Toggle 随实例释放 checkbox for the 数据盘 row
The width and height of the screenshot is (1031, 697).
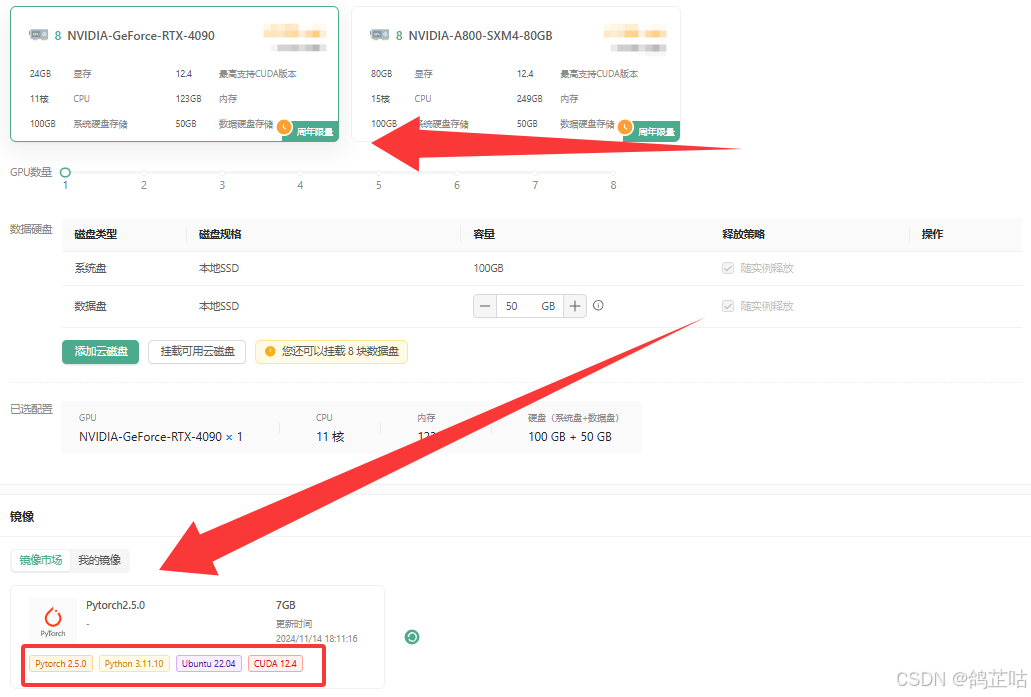point(728,306)
